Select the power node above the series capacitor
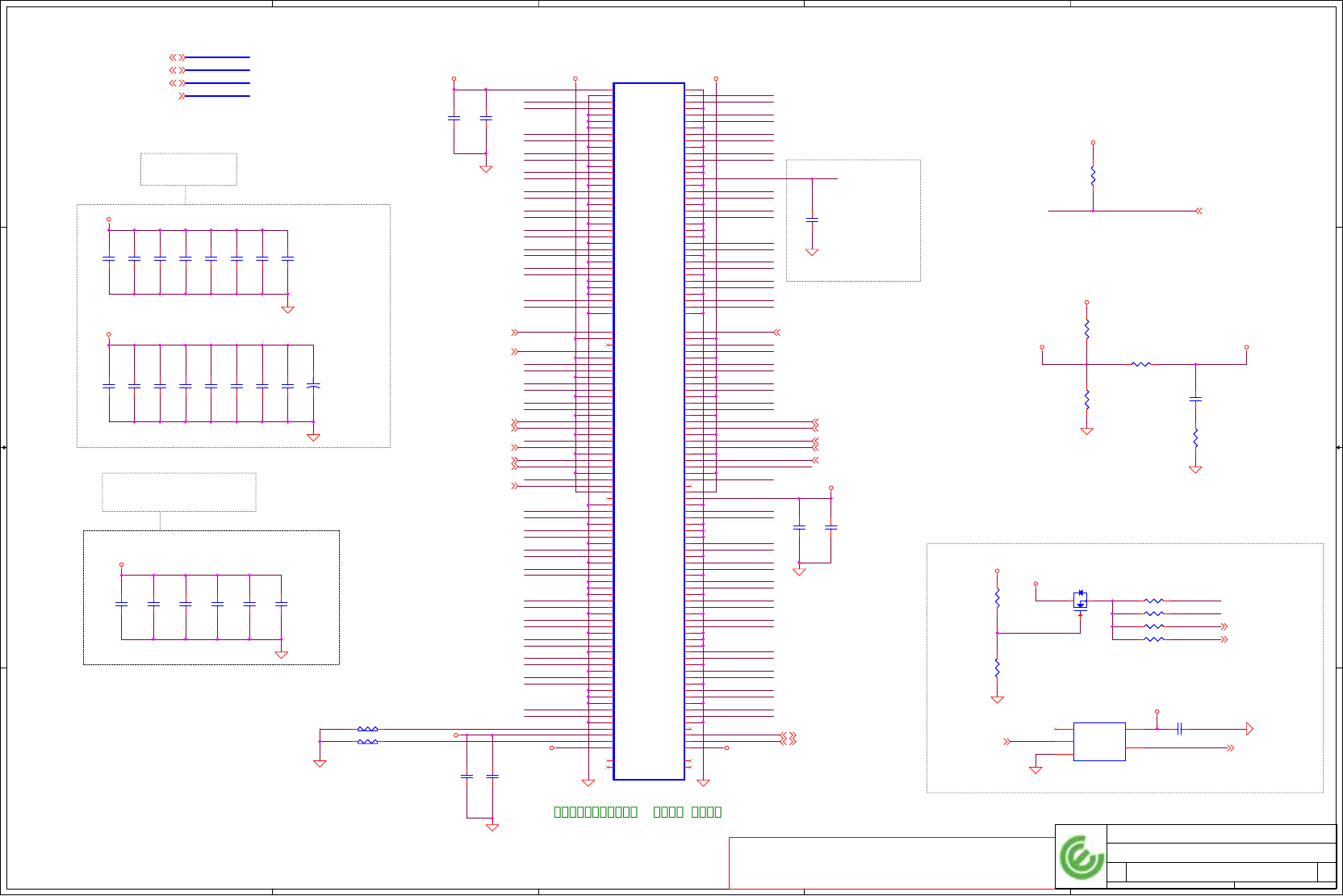1343x896 pixels. [x=1157, y=712]
